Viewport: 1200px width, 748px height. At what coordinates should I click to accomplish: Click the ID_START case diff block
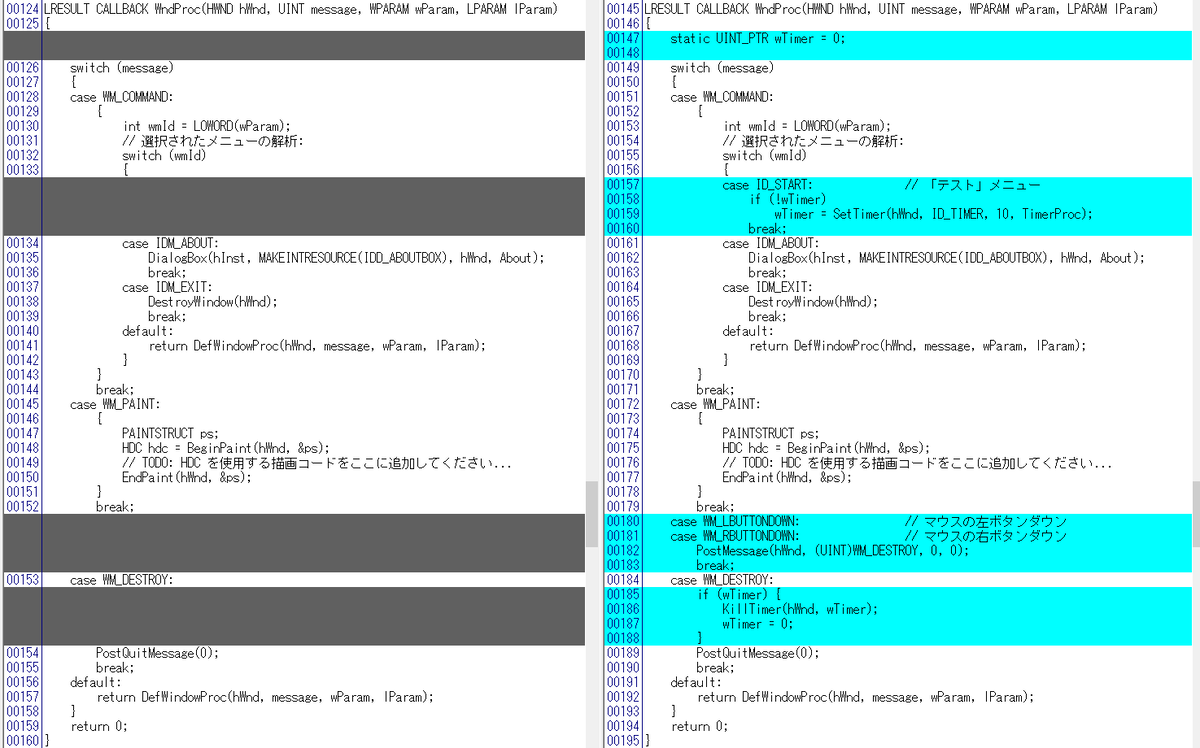800,206
